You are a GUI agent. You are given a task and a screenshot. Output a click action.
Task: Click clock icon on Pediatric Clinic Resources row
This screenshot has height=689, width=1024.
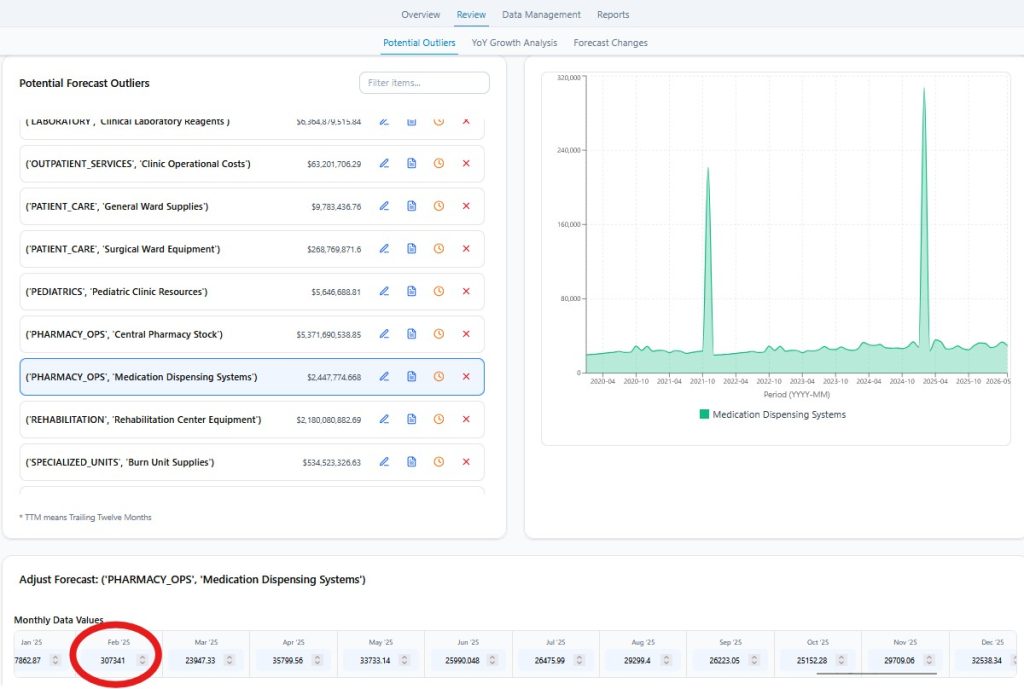coord(439,291)
